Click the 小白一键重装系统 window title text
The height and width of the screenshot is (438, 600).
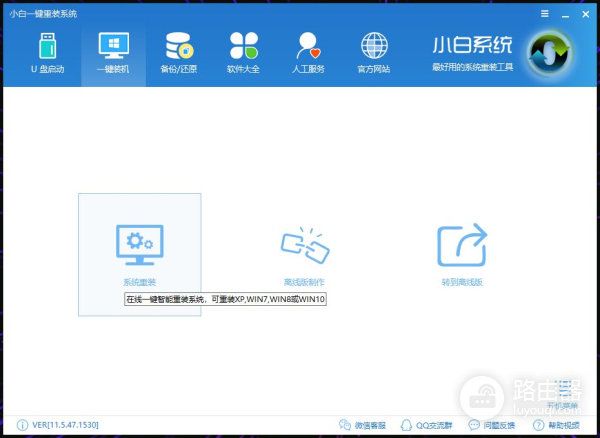tap(43, 14)
